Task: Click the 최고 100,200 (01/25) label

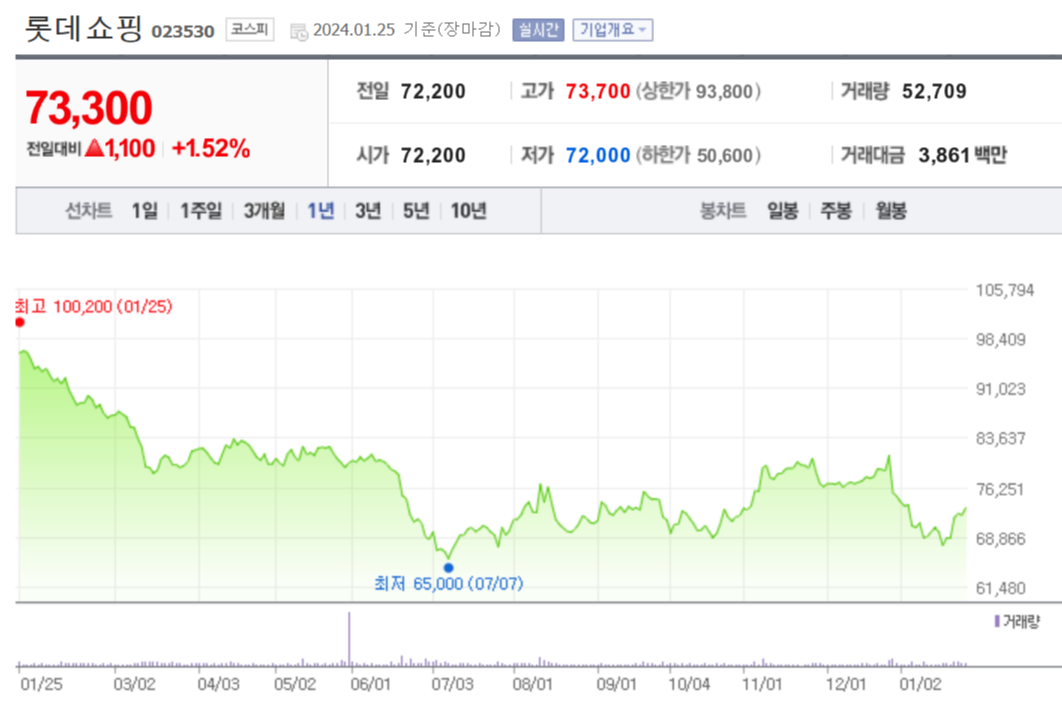Action: point(93,307)
